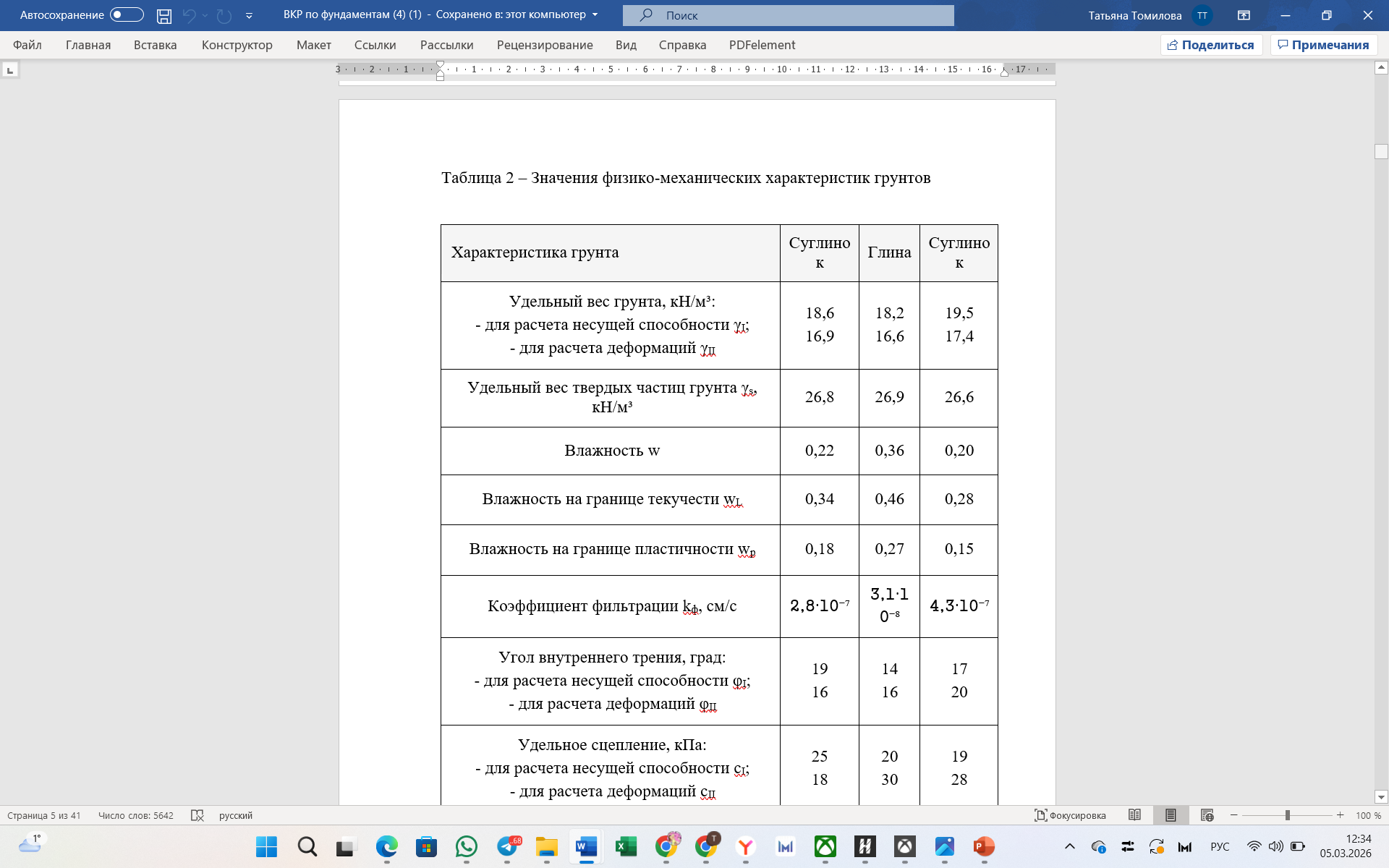The height and width of the screenshot is (868, 1389).
Task: Change the proofing language русский
Action: [x=236, y=815]
